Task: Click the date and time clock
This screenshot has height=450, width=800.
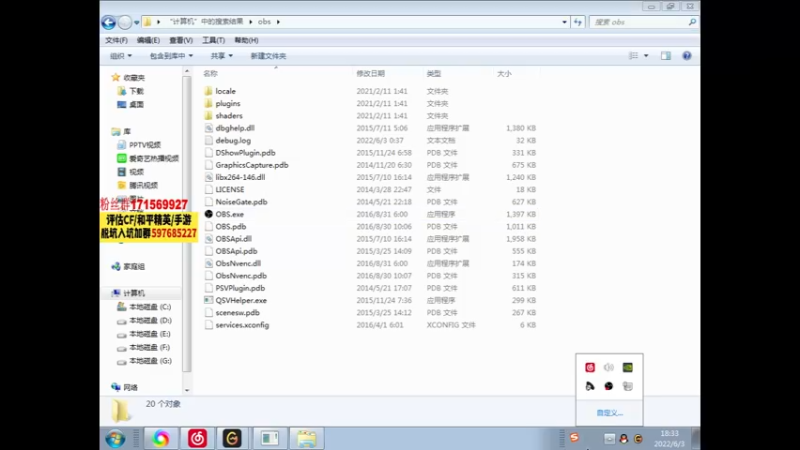Action: pyautogui.click(x=669, y=439)
